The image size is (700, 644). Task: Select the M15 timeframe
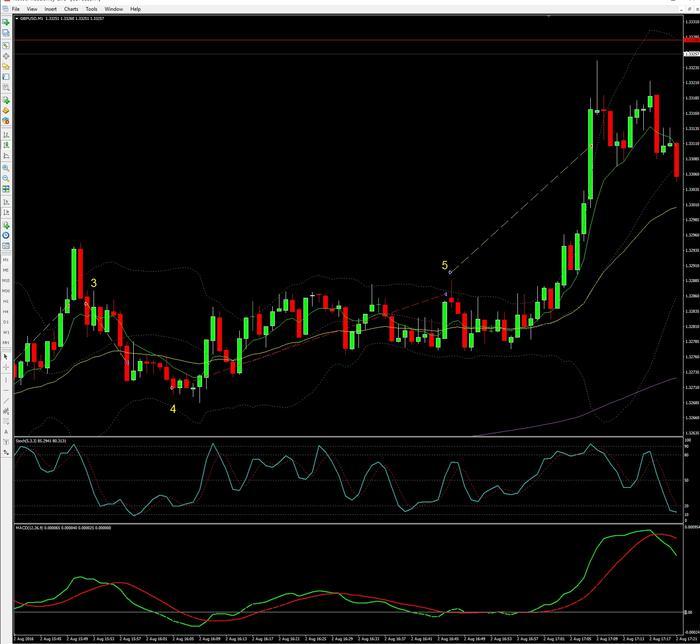click(x=6, y=280)
